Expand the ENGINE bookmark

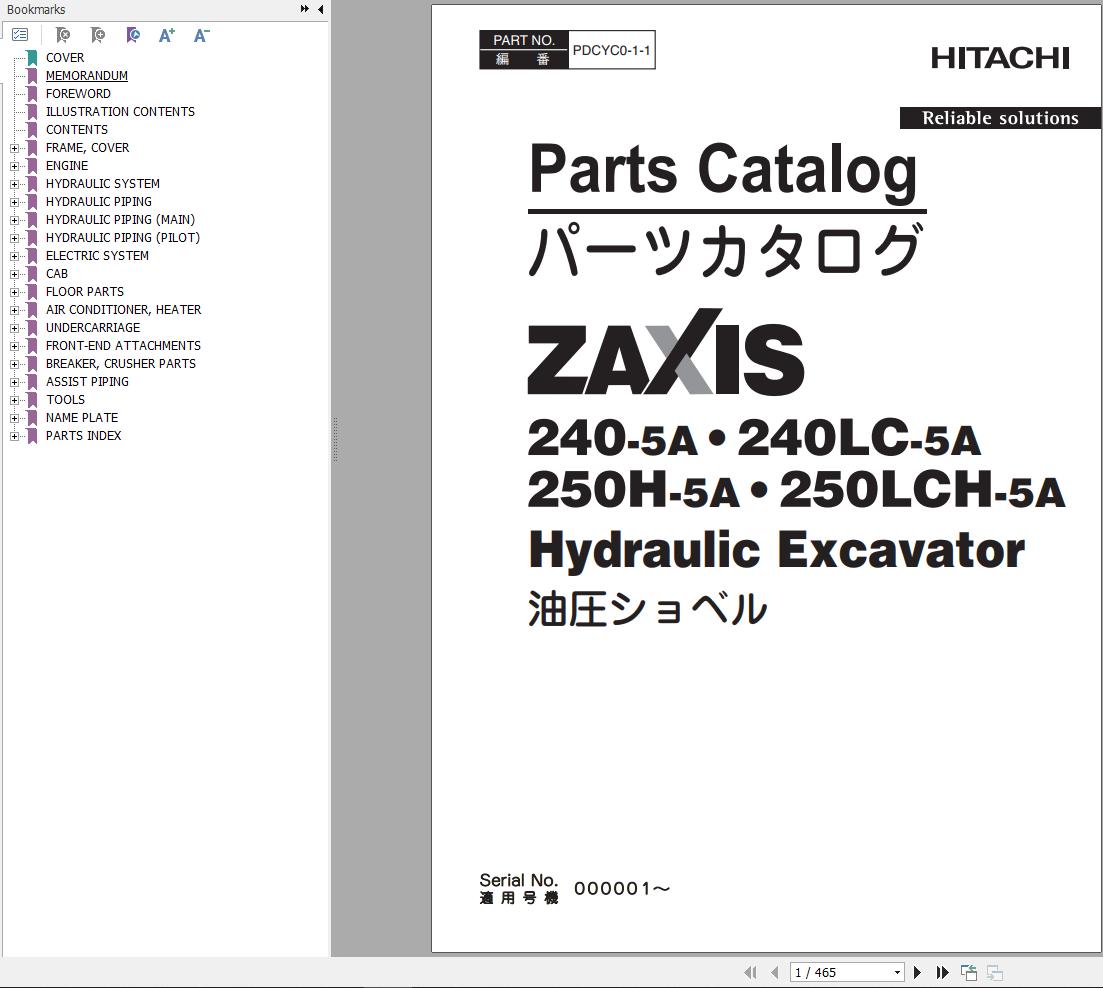pos(14,166)
